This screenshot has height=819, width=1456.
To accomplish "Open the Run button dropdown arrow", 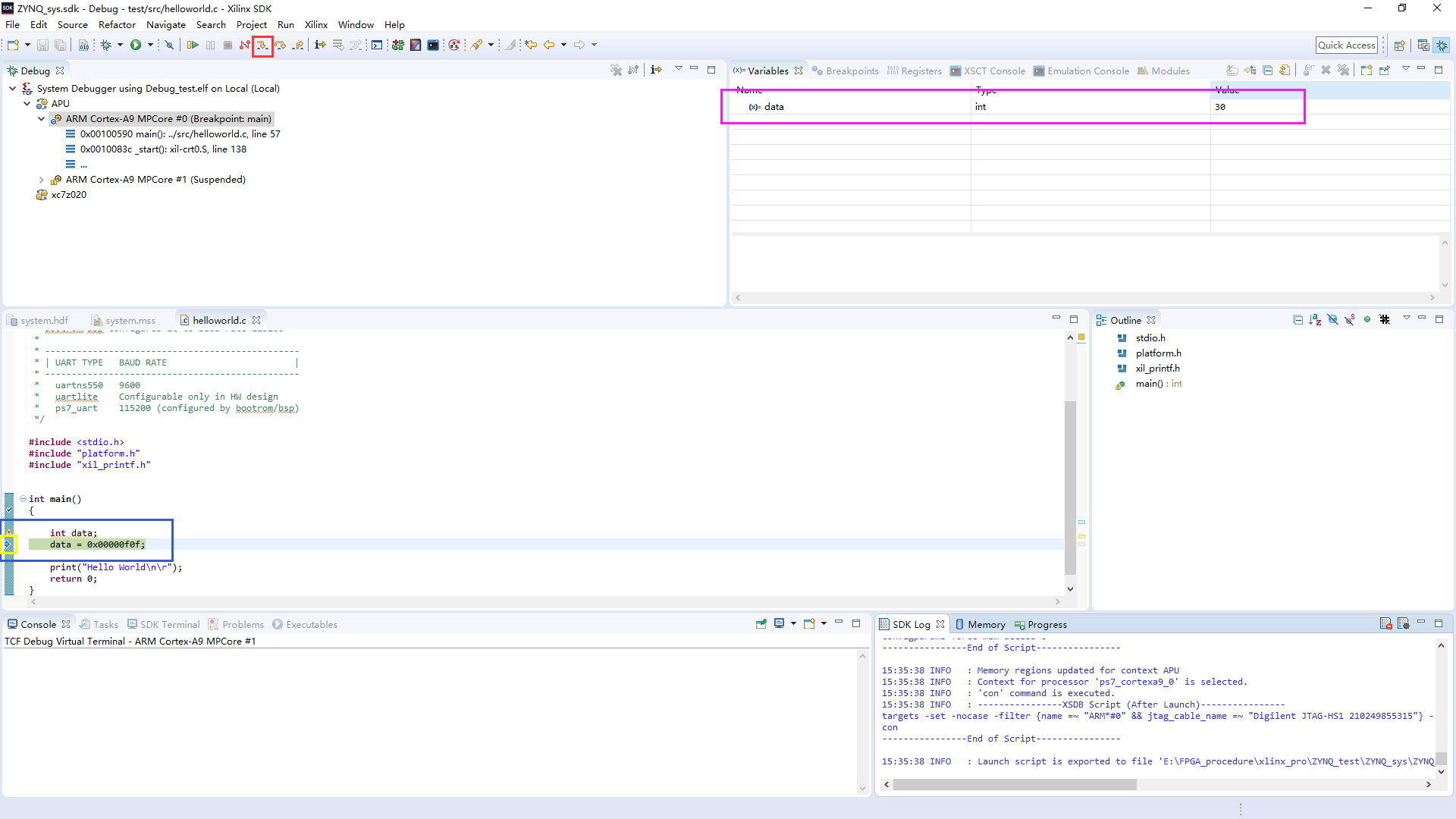I will 150,45.
